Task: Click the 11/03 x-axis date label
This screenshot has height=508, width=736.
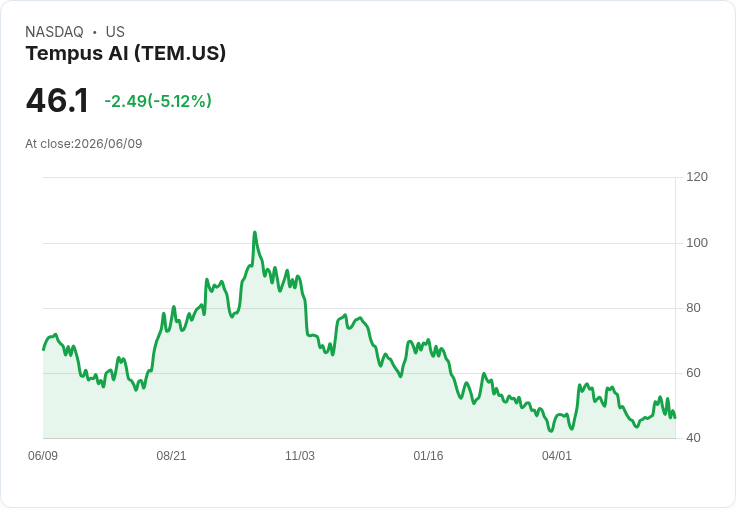Action: click(300, 456)
